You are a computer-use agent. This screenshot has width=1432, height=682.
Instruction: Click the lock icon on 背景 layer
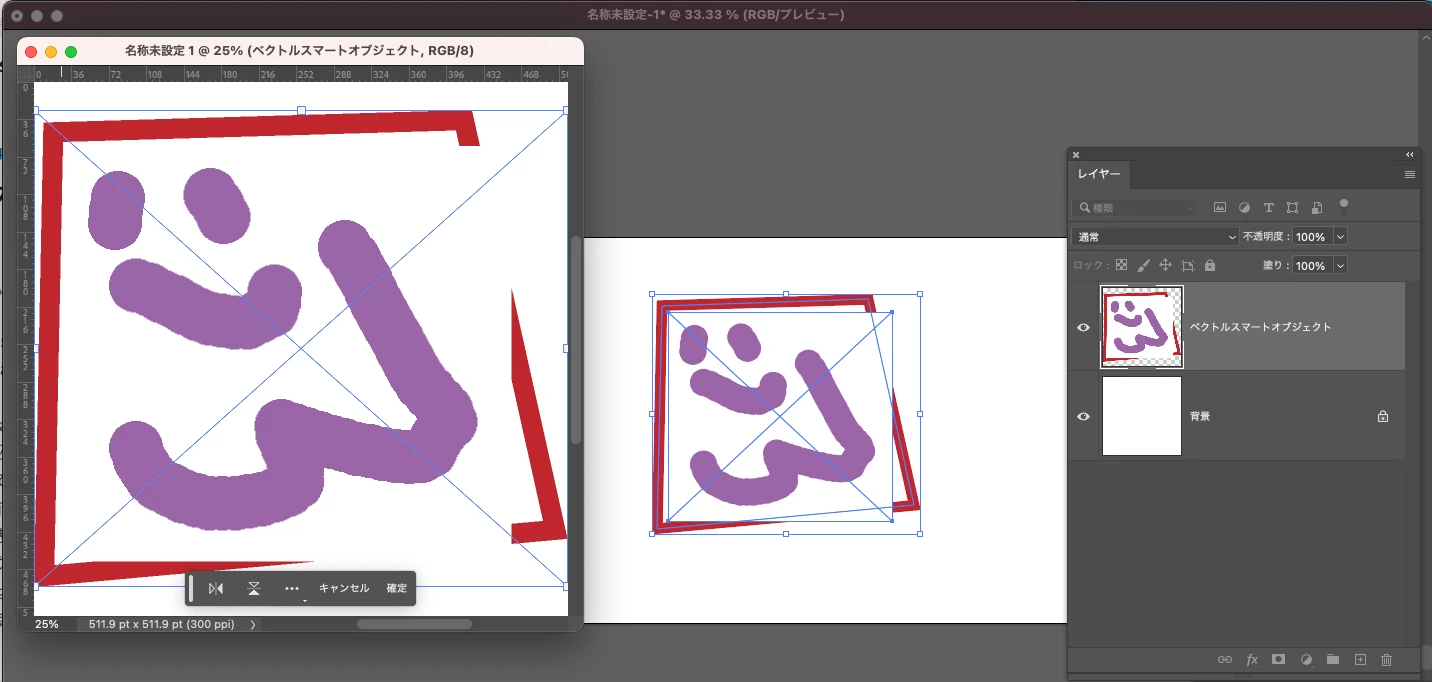click(1383, 416)
